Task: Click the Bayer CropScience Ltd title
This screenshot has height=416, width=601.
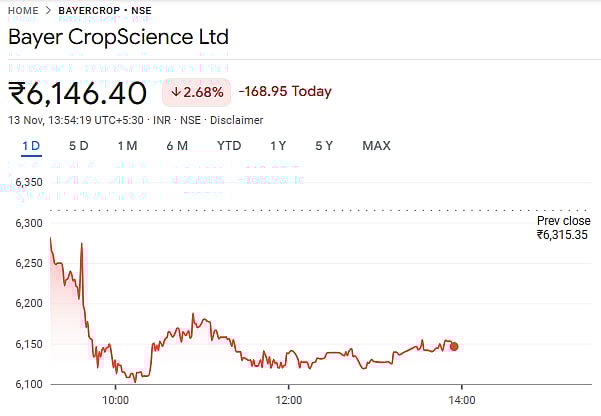Action: click(x=118, y=38)
